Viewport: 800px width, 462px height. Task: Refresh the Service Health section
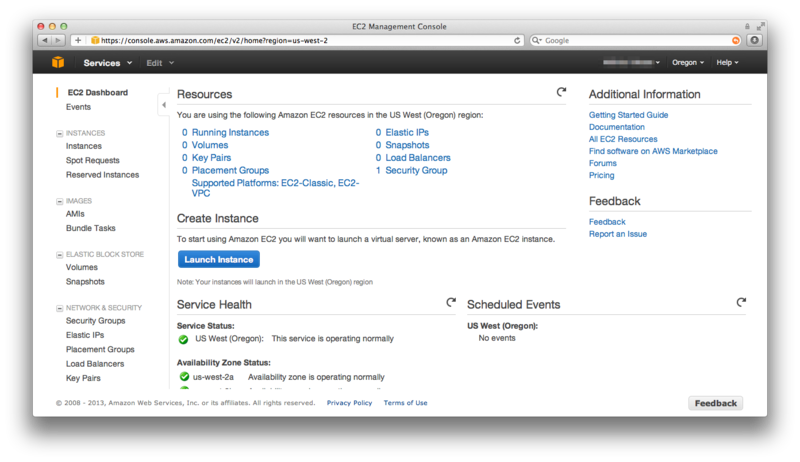[451, 302]
